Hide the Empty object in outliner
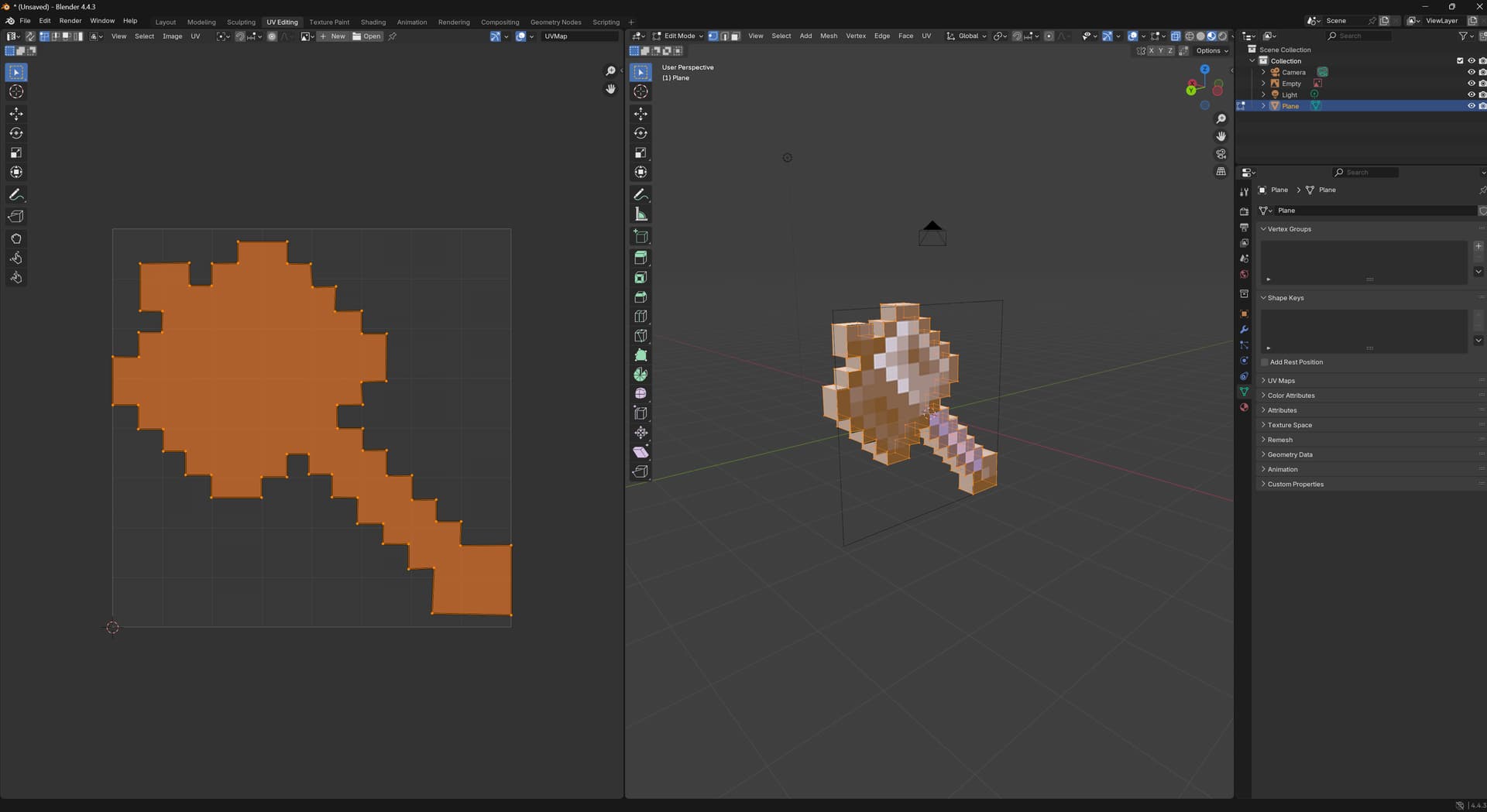Screen dimensions: 1487x812 point(1471,84)
